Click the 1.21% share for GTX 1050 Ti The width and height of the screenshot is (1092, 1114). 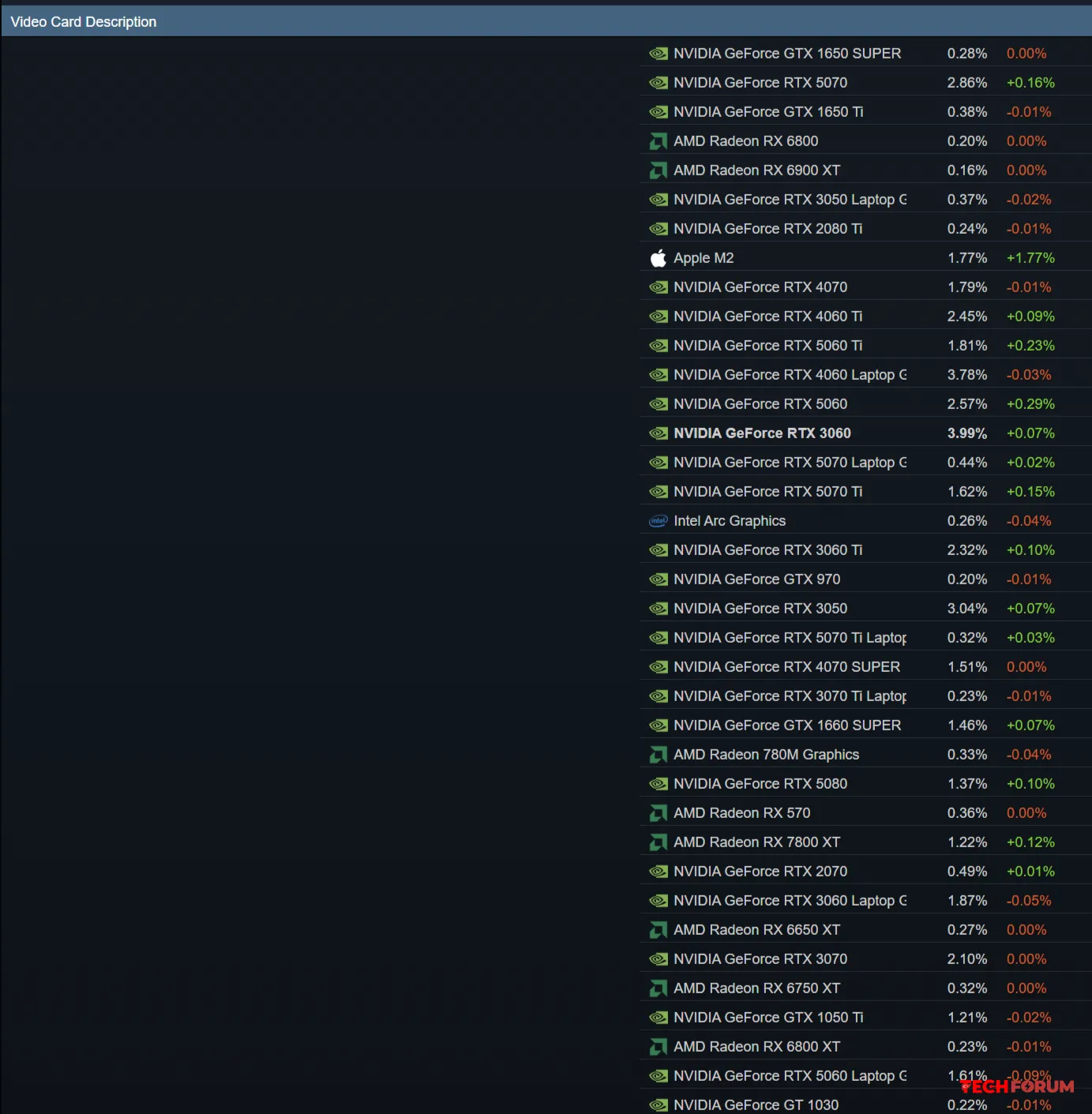(x=967, y=1018)
